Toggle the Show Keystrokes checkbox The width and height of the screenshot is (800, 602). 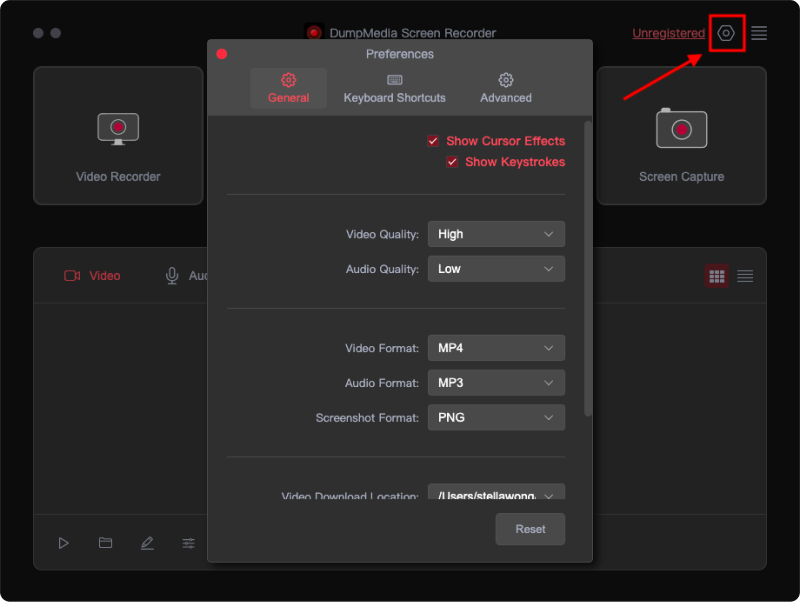(452, 162)
